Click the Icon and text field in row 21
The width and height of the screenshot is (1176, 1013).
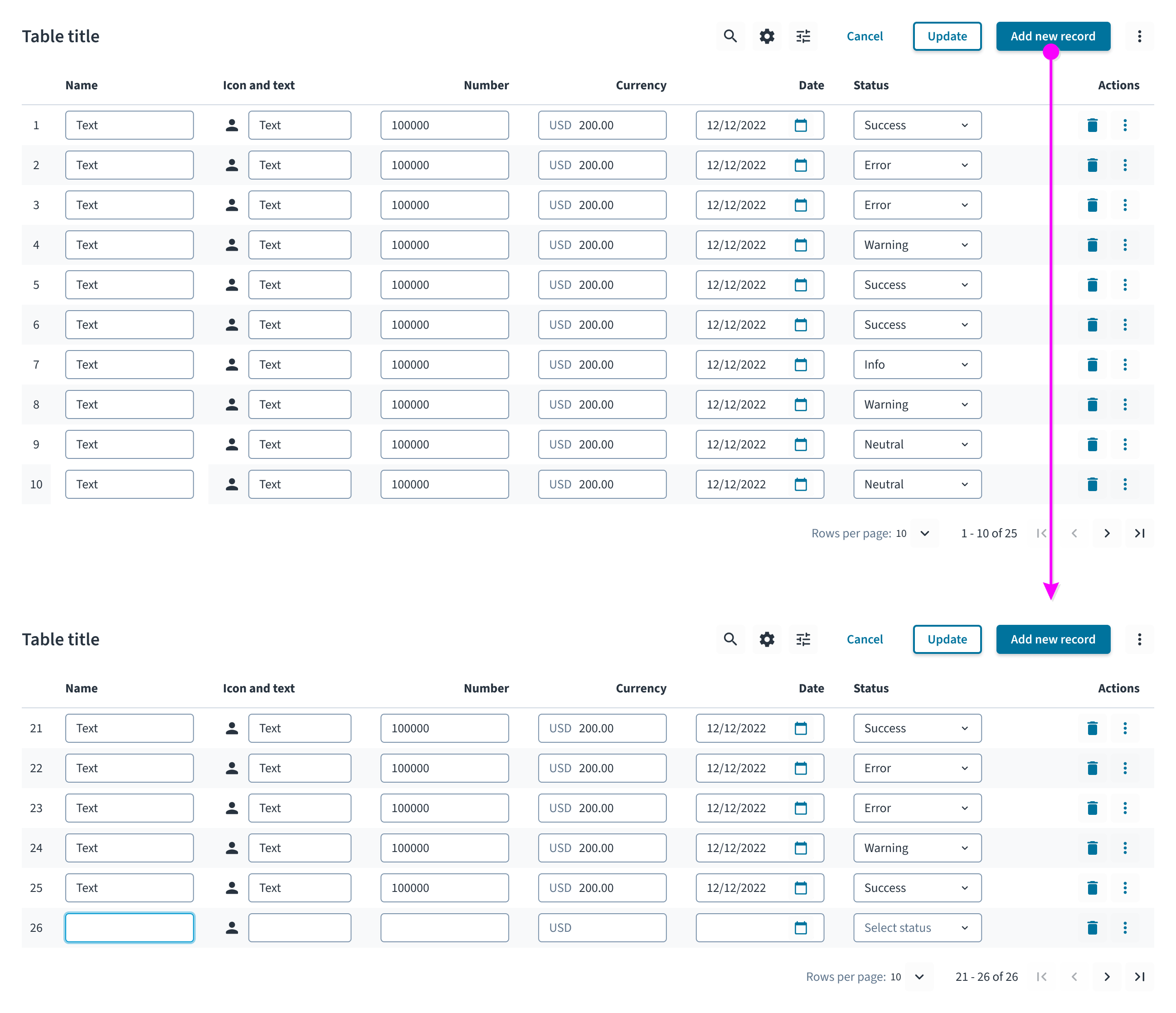300,728
